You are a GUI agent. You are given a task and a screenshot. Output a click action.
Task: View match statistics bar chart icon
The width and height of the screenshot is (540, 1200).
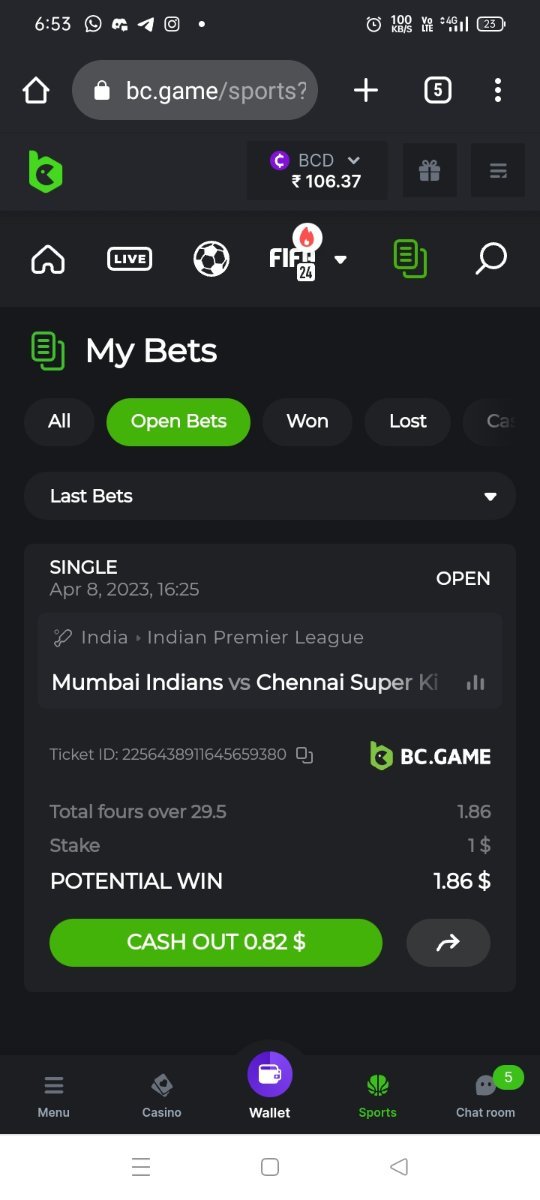[475, 682]
